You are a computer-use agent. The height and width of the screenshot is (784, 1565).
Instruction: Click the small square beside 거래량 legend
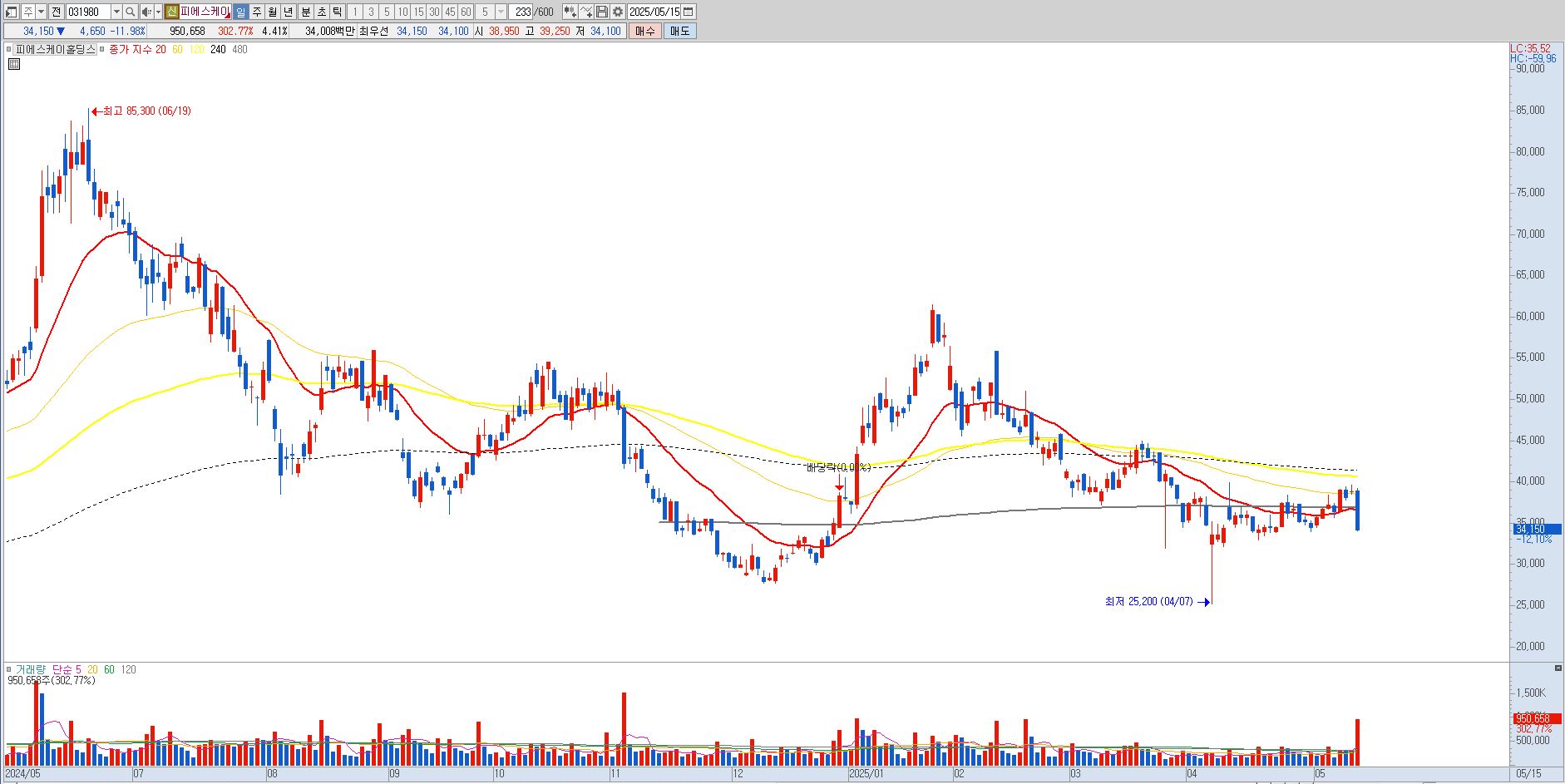tap(9, 669)
